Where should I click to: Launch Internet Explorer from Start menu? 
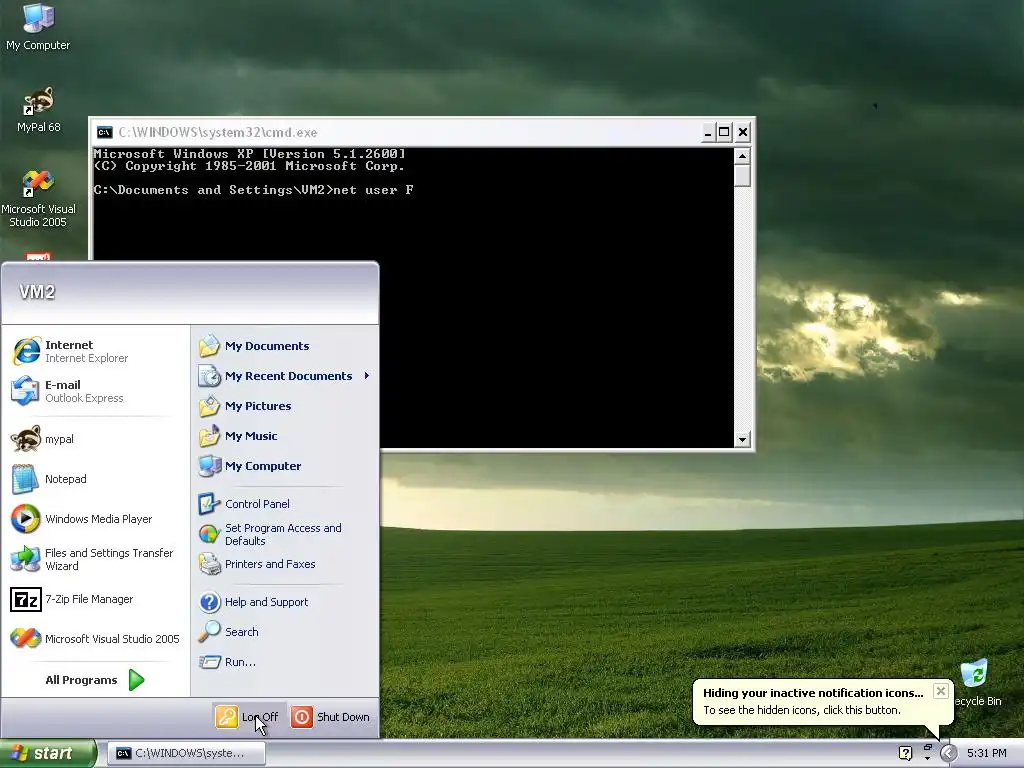[95, 351]
